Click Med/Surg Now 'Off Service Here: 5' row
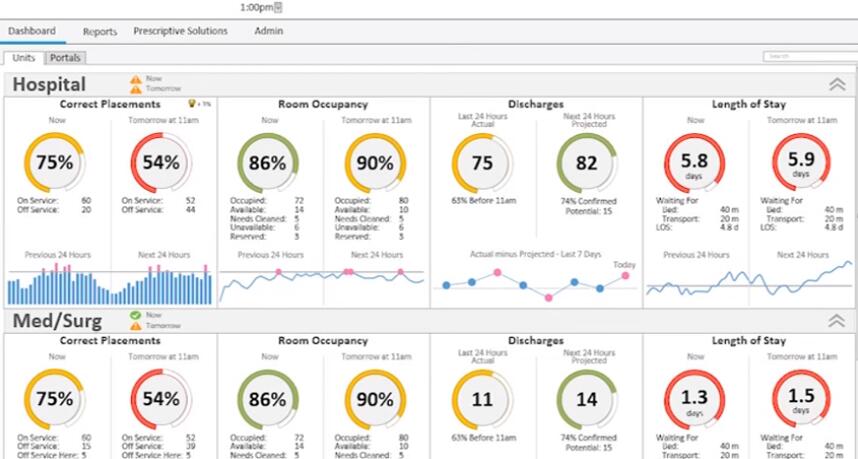858x459 pixels. click(x=54, y=455)
